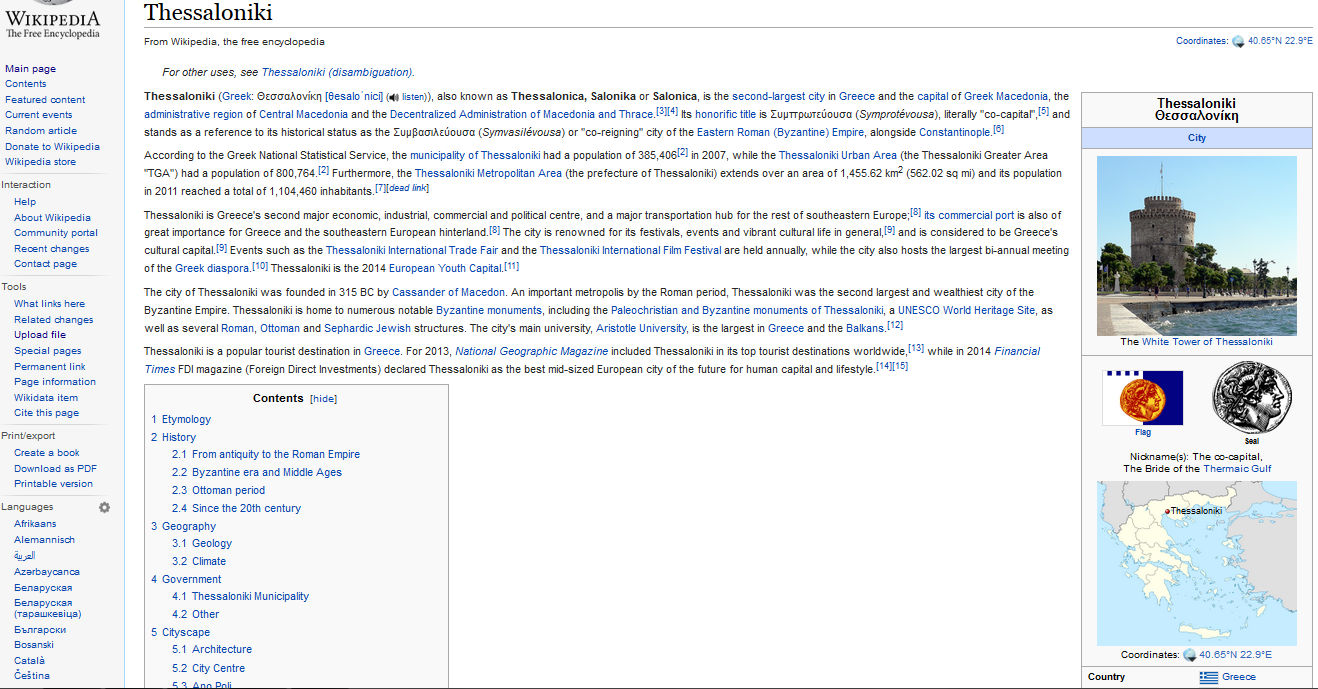1318x689 pixels.
Task: Open the Thessaloniki seal coin image
Action: 1251,397
